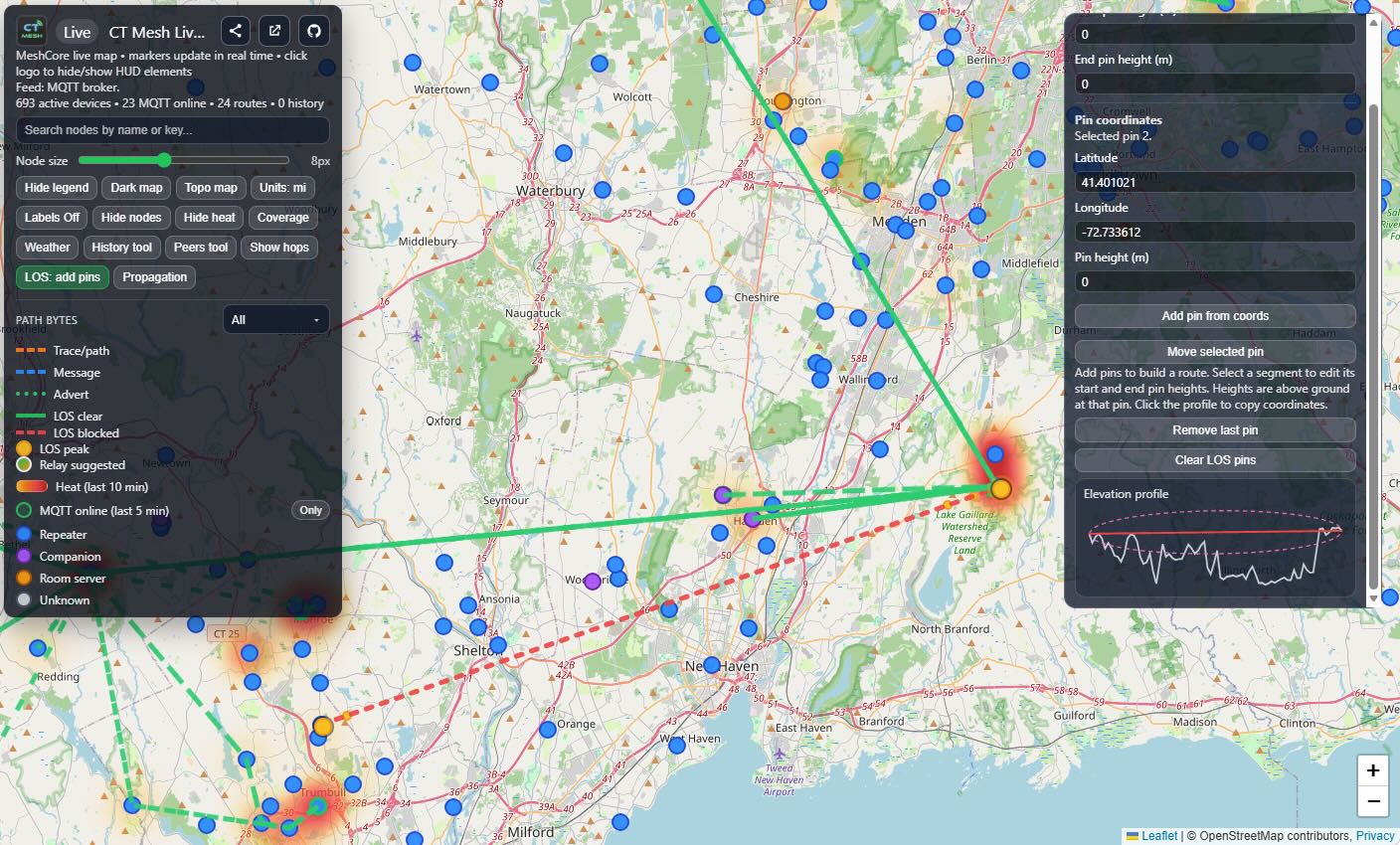
Task: Click Clear LOS pins
Action: point(1215,460)
